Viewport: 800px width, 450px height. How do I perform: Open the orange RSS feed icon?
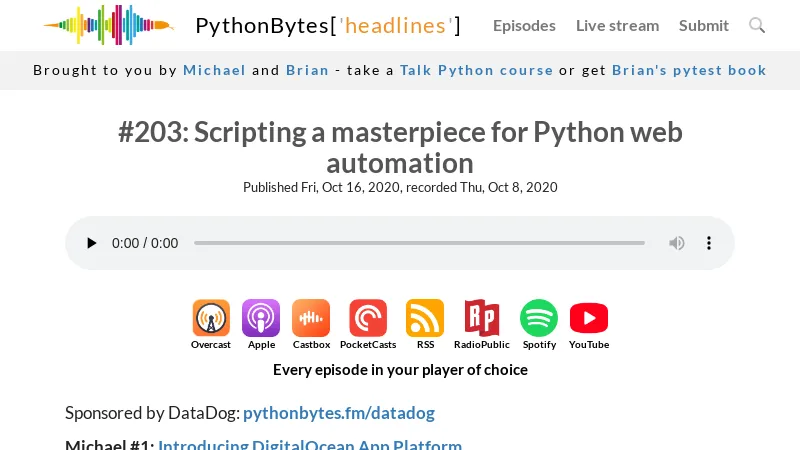[x=425, y=319]
